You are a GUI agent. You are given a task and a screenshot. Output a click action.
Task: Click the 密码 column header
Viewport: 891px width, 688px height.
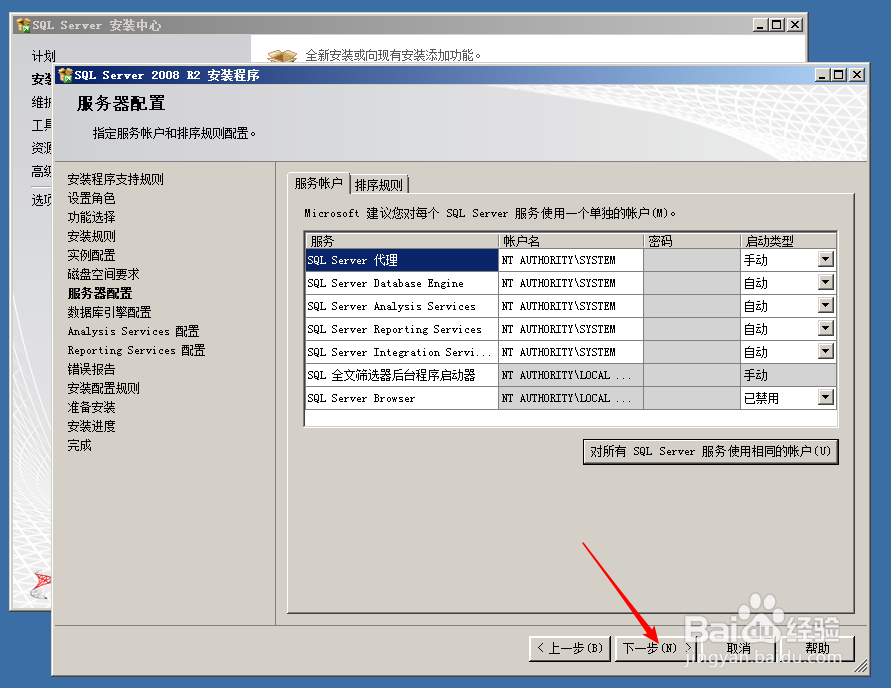tap(692, 241)
